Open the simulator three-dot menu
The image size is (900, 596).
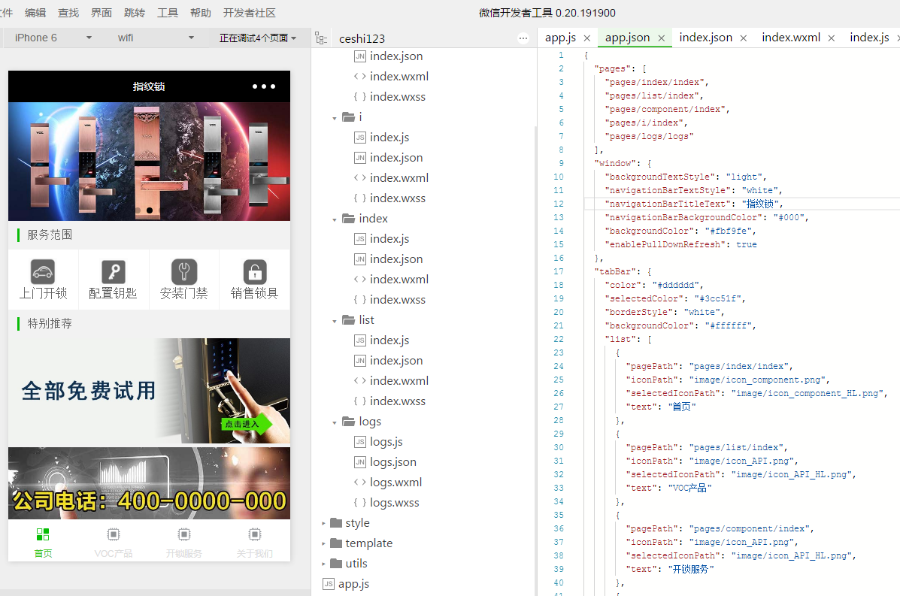[264, 87]
